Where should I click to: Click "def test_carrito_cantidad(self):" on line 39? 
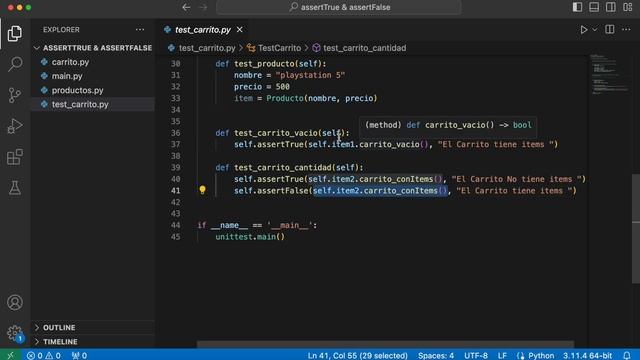pos(289,167)
